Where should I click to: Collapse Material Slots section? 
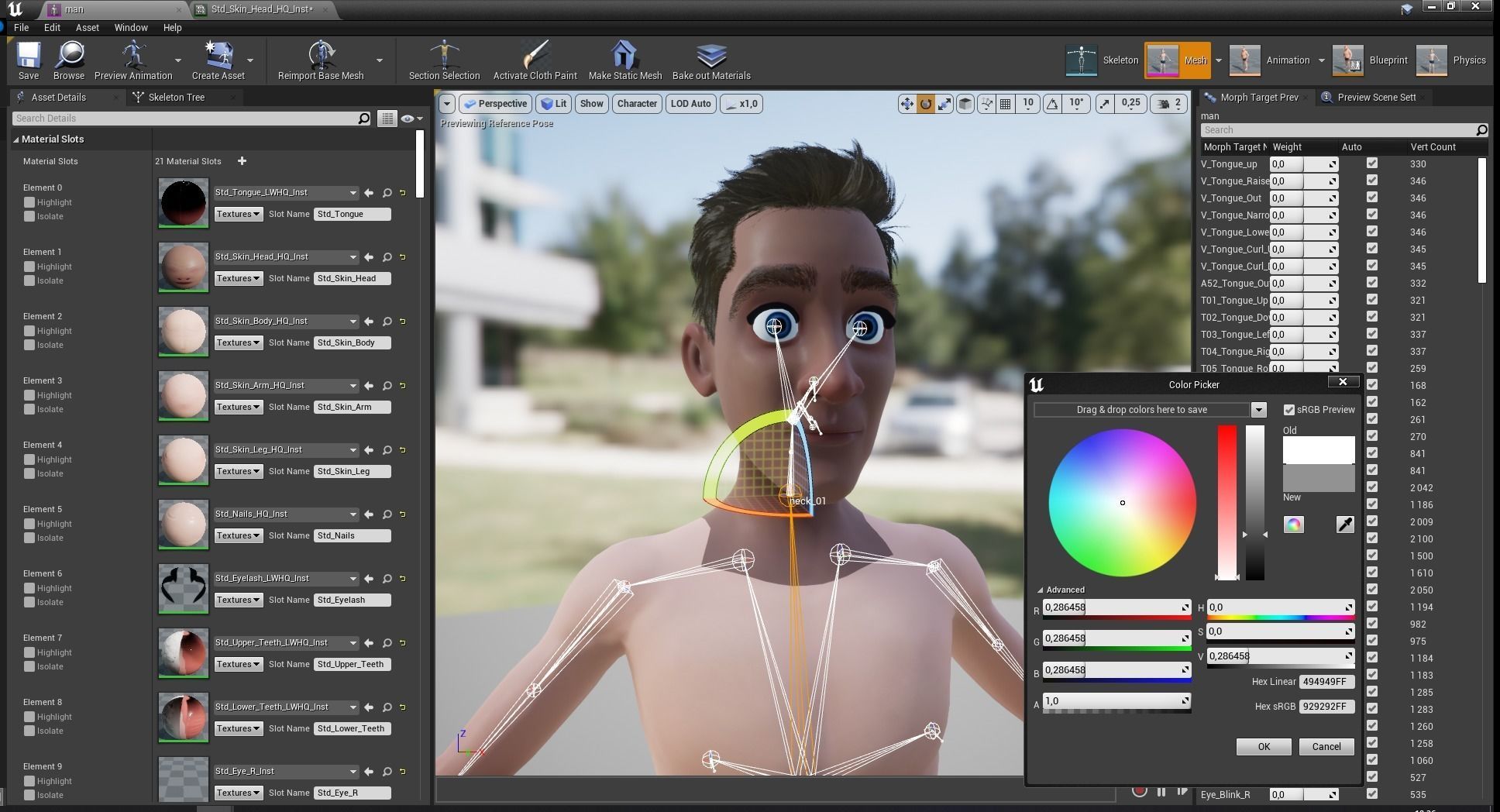pyautogui.click(x=15, y=139)
